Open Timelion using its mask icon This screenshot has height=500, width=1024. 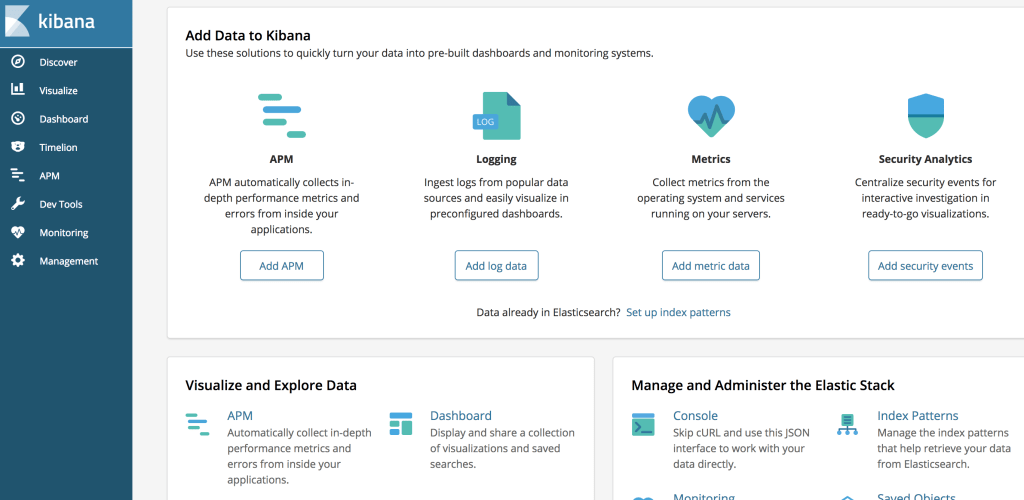click(x=17, y=147)
